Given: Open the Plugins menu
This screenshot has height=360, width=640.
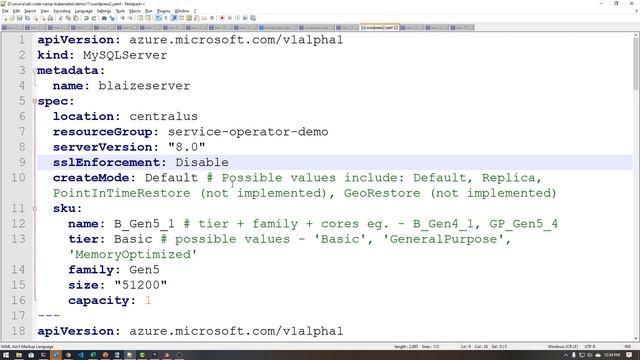Looking at the screenshot, I should coord(164,11).
